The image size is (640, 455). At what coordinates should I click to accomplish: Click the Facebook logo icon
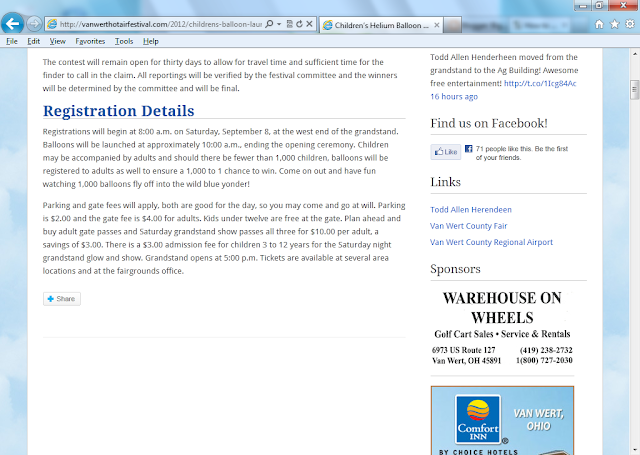pyautogui.click(x=469, y=149)
